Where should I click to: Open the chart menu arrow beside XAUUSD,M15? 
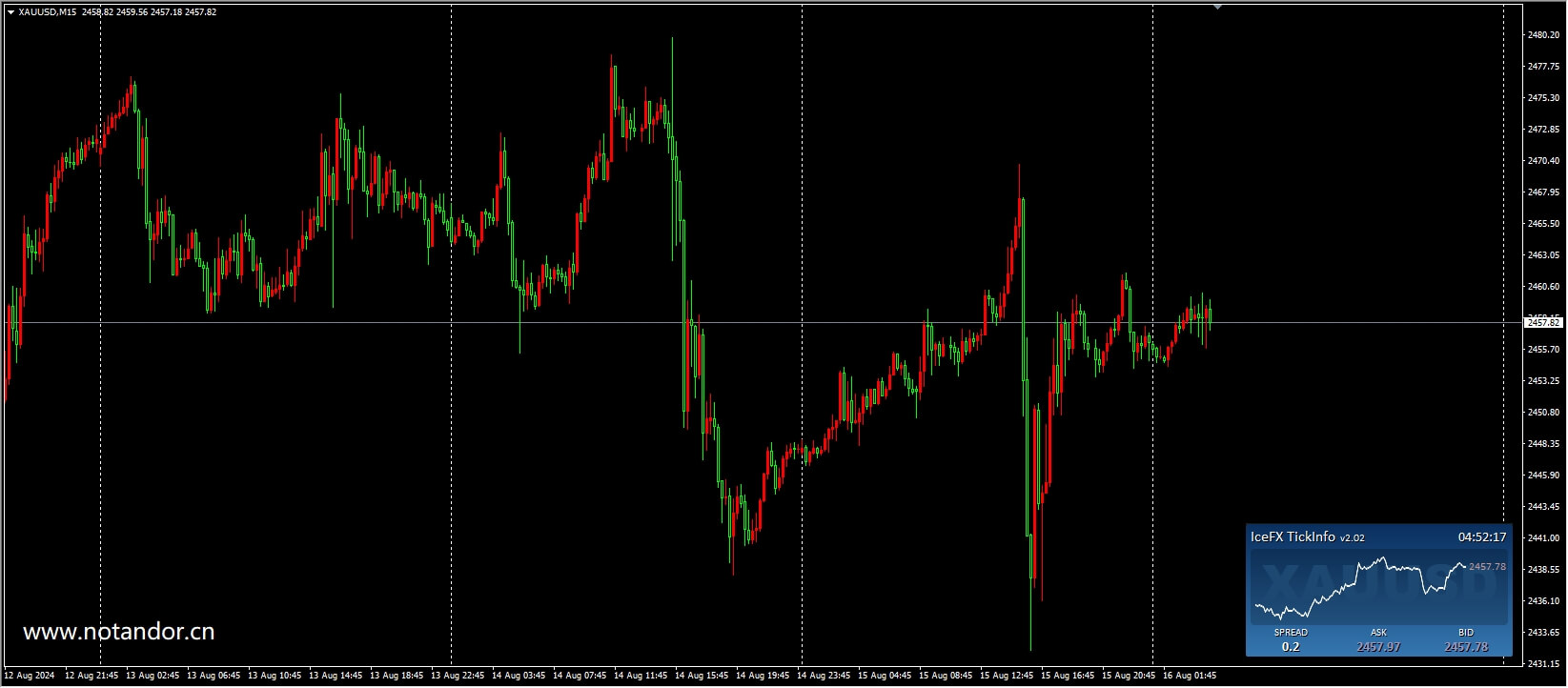point(10,12)
